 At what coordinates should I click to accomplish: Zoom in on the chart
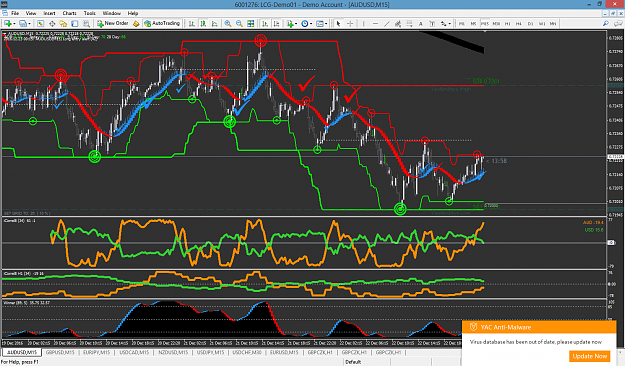pos(228,24)
